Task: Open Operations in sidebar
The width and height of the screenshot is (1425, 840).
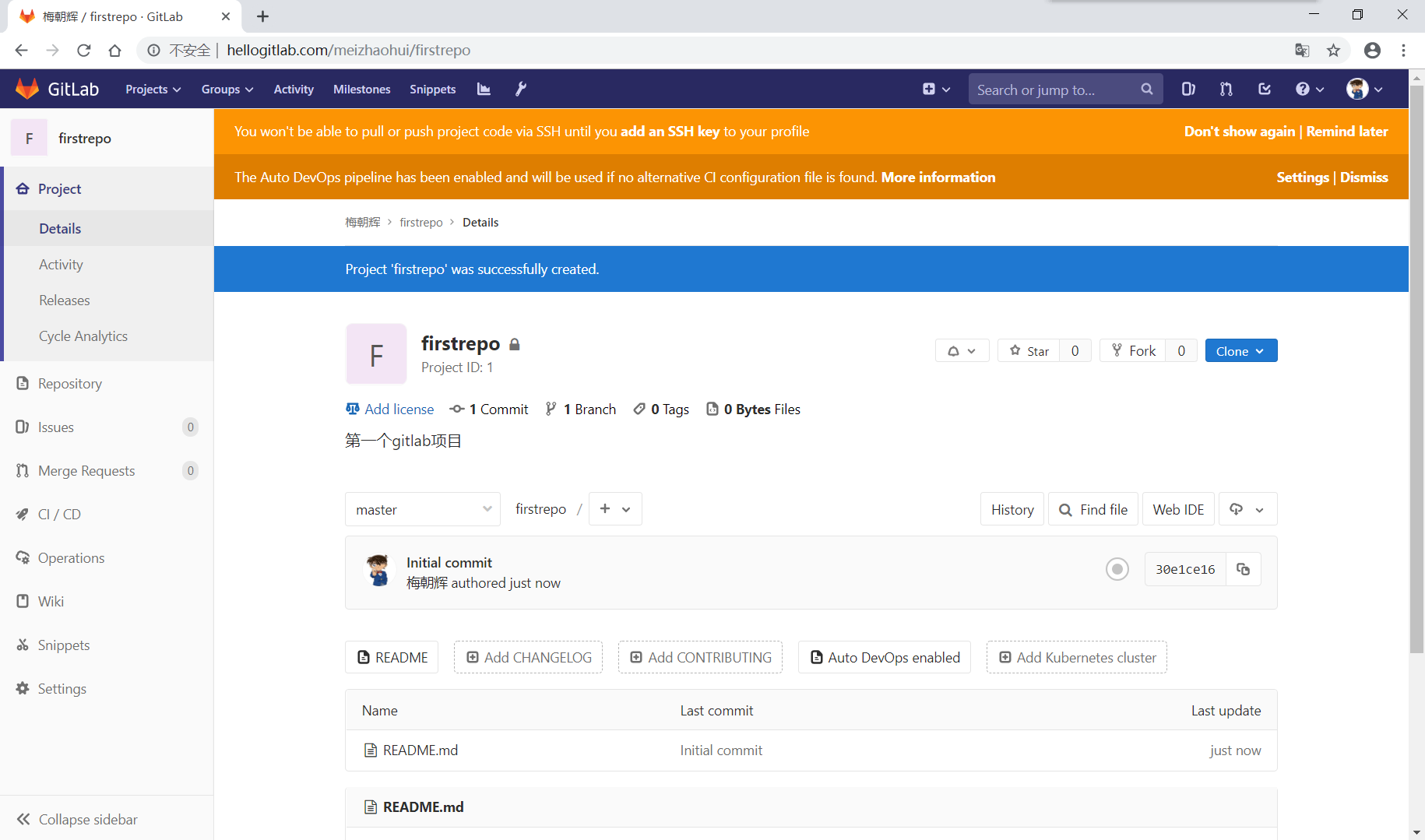Action: tap(107, 557)
